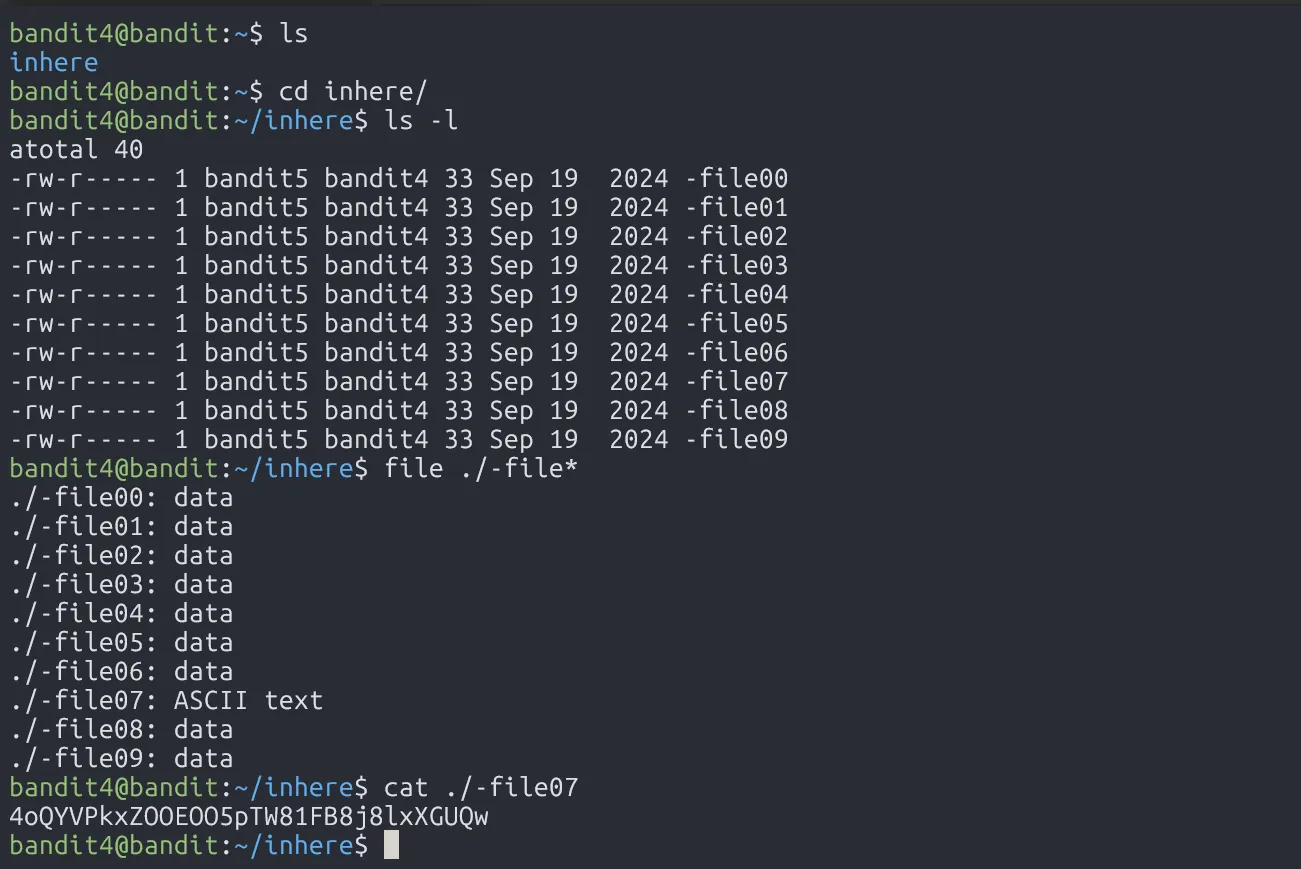Image resolution: width=1301 pixels, height=869 pixels.
Task: Click -file03 in the ls -l listing
Action: pyautogui.click(x=736, y=266)
